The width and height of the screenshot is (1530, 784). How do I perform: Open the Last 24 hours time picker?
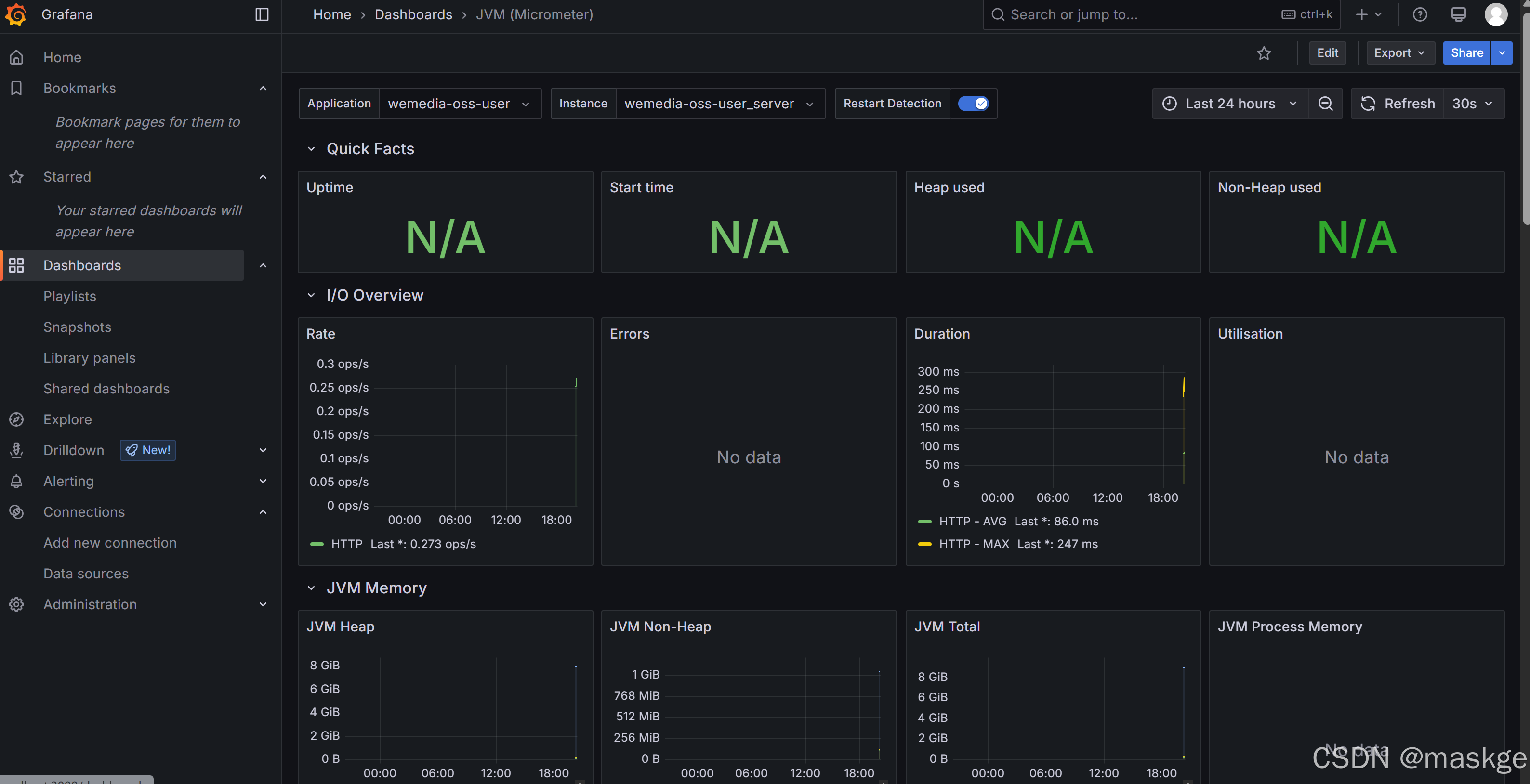coord(1230,104)
